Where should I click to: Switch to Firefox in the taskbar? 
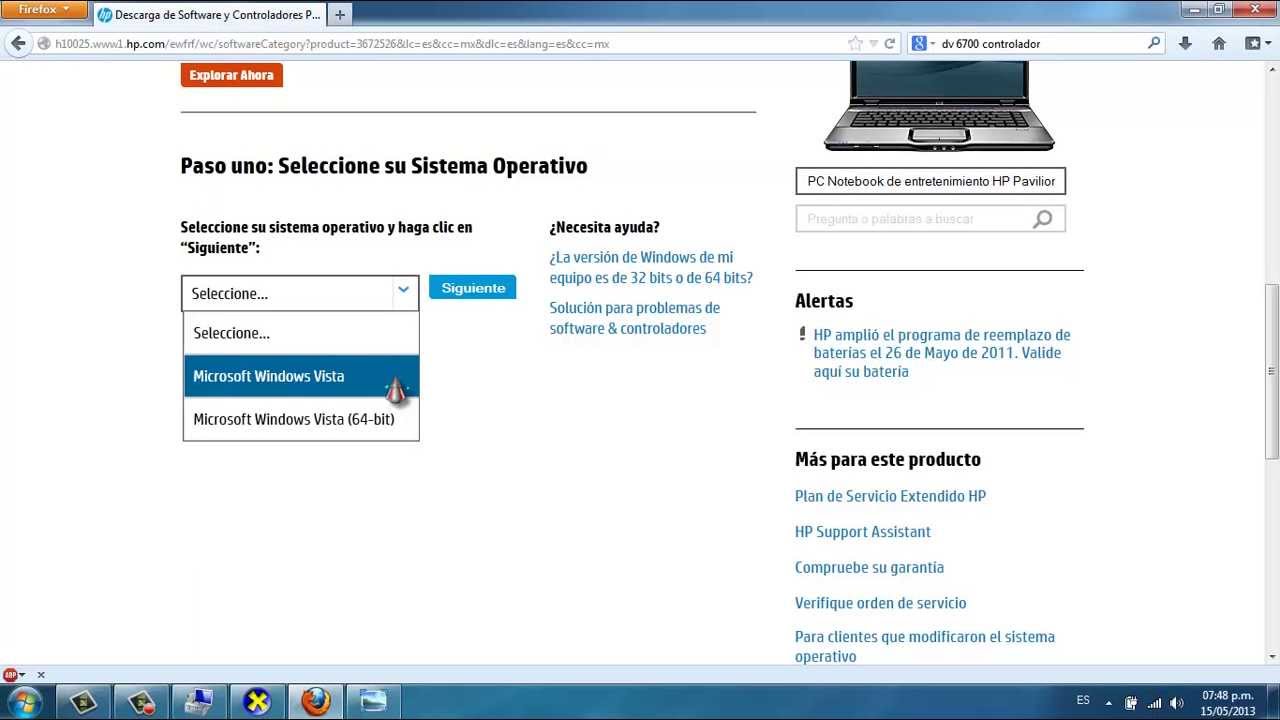[316, 702]
